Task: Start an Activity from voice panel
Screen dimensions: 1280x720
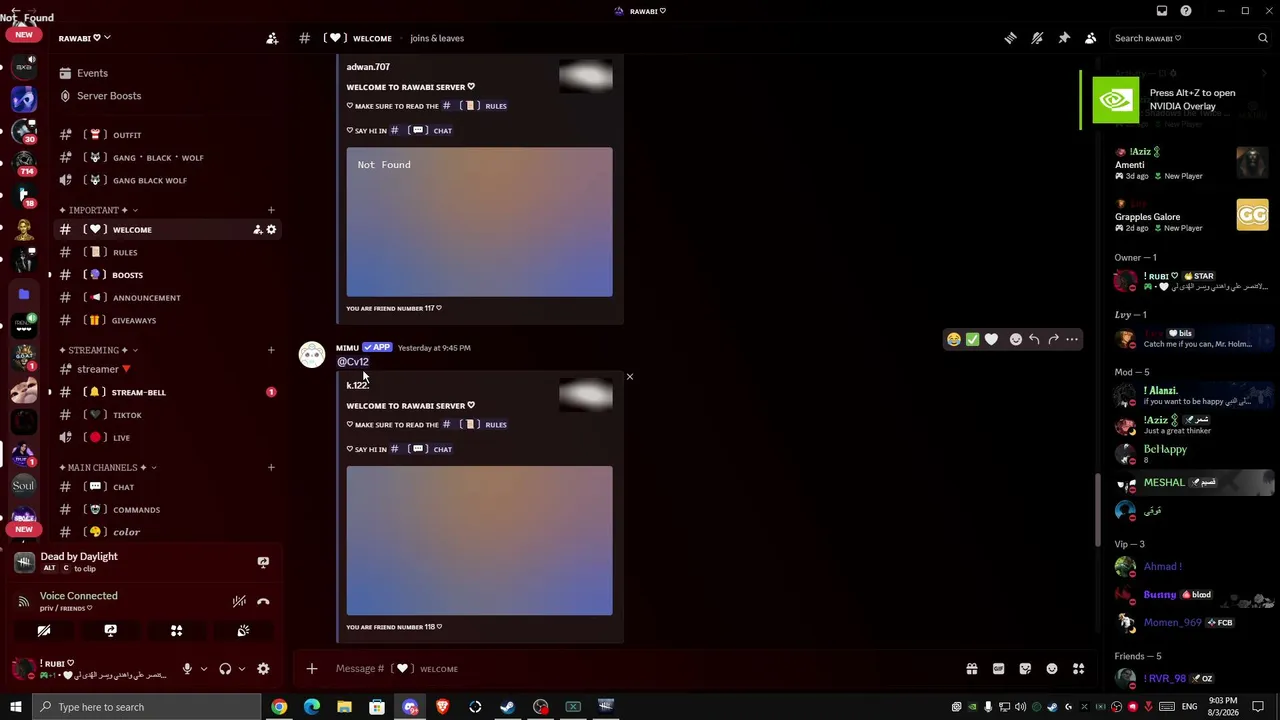Action: click(x=176, y=631)
